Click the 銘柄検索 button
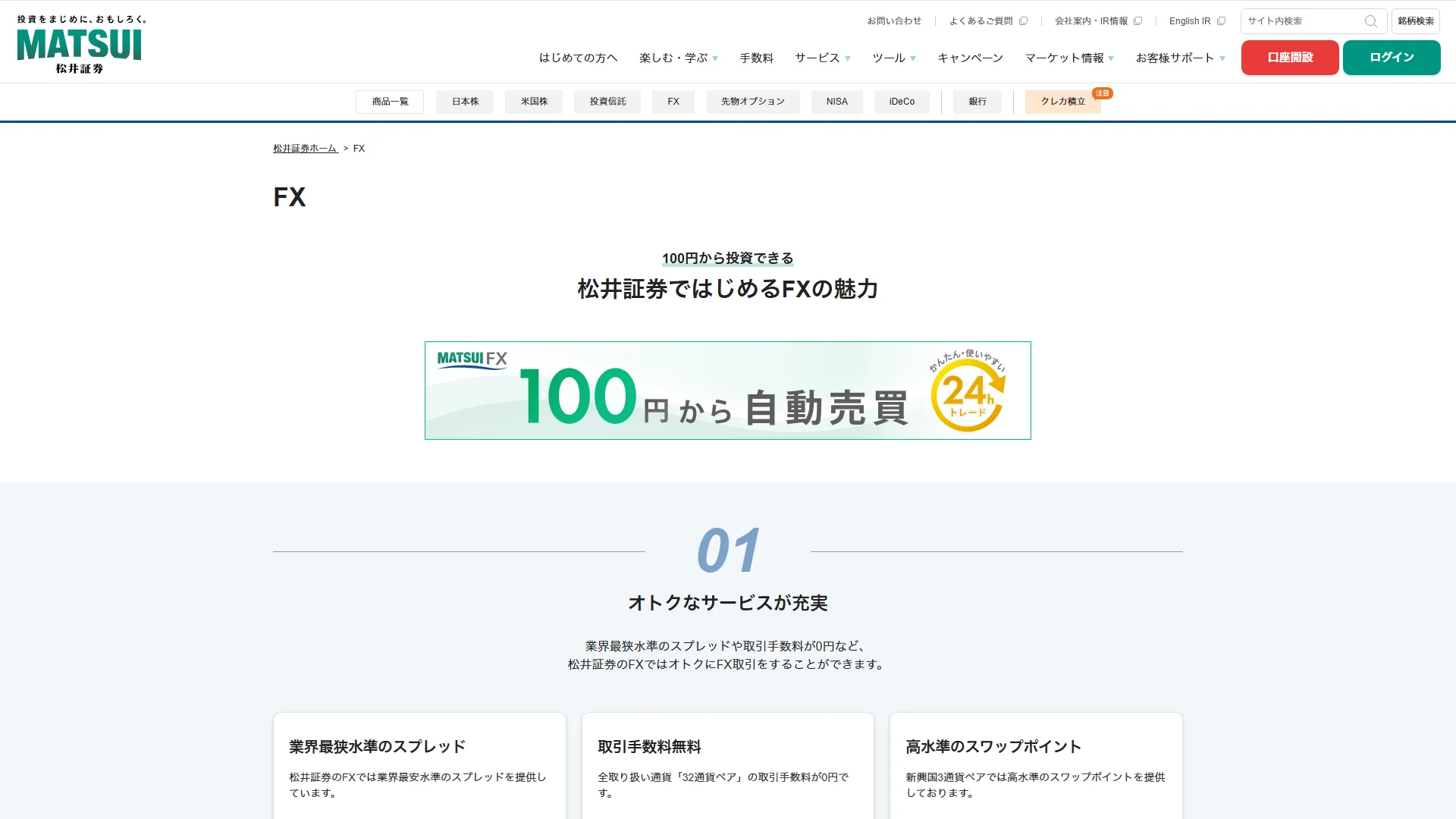This screenshot has height=819, width=1456. pos(1416,21)
